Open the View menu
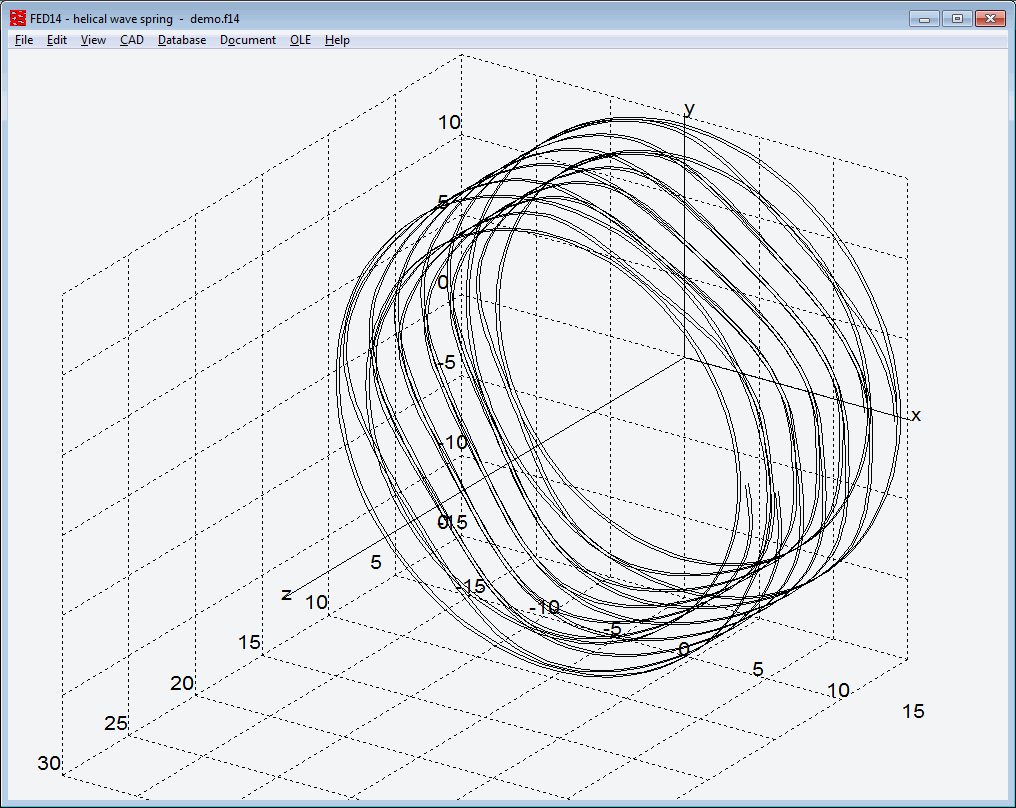Image resolution: width=1016 pixels, height=808 pixels. (x=93, y=40)
